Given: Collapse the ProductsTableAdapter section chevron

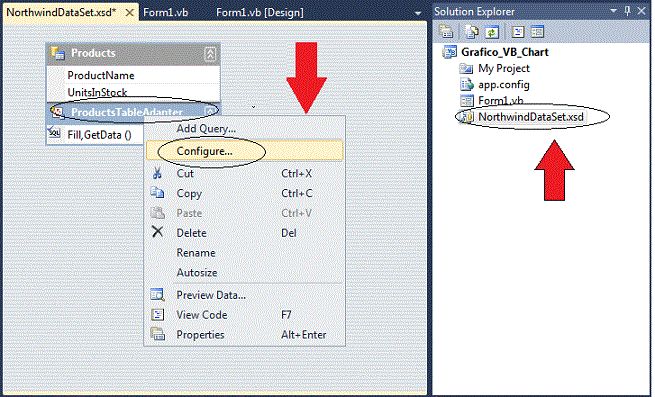Looking at the screenshot, I should [x=211, y=111].
